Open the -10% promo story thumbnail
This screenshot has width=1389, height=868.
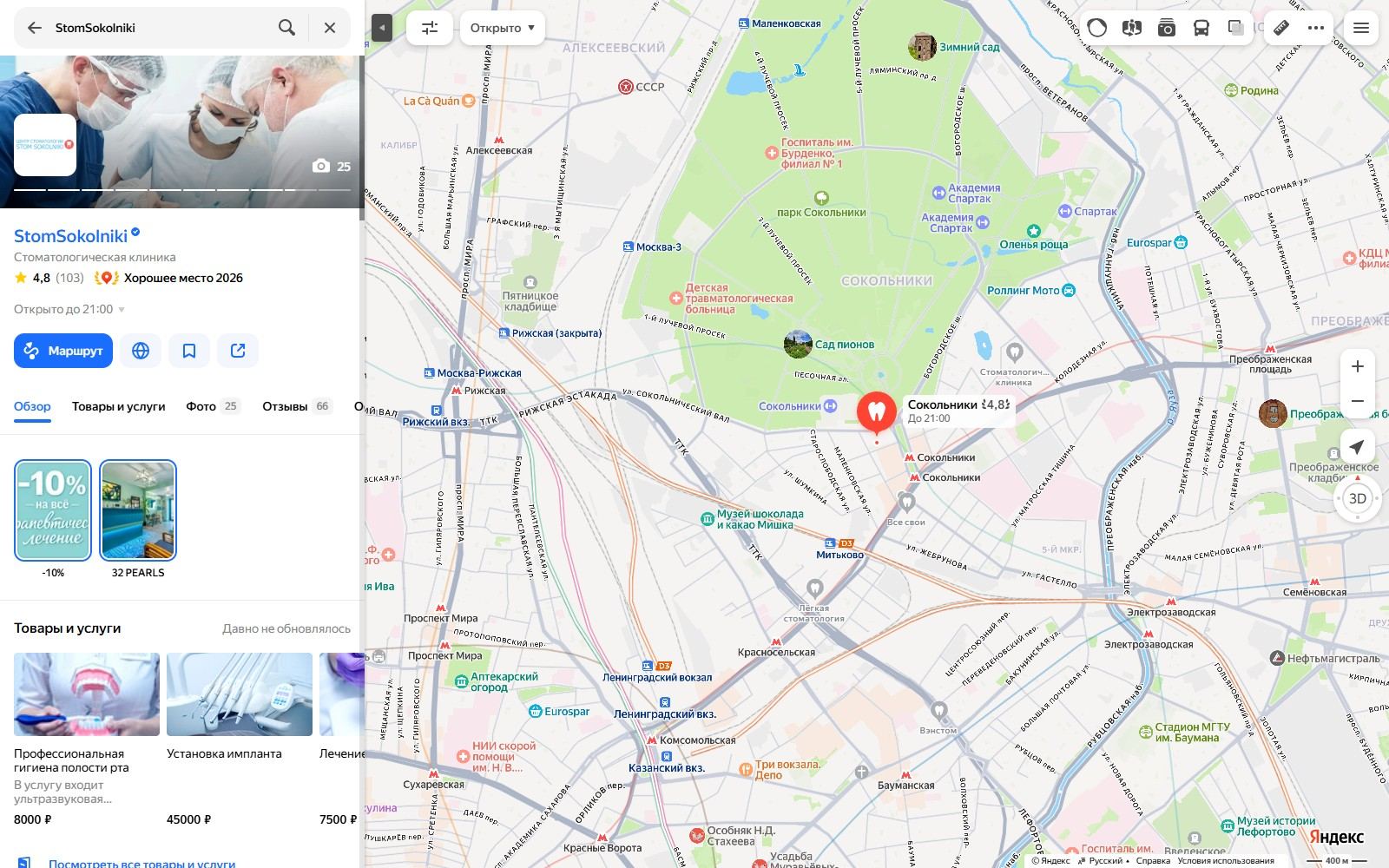[x=53, y=510]
